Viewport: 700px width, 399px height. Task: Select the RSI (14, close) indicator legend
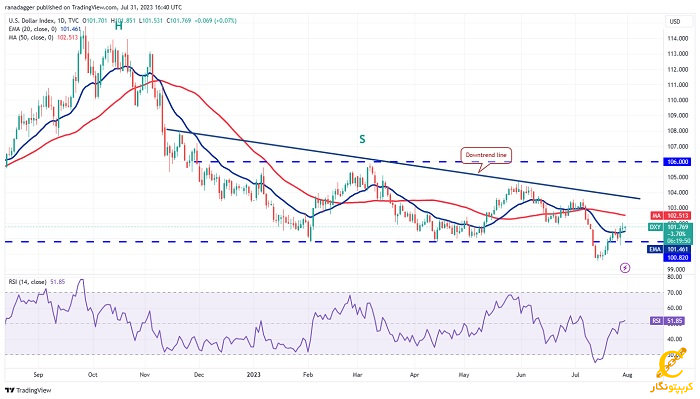[x=27, y=282]
